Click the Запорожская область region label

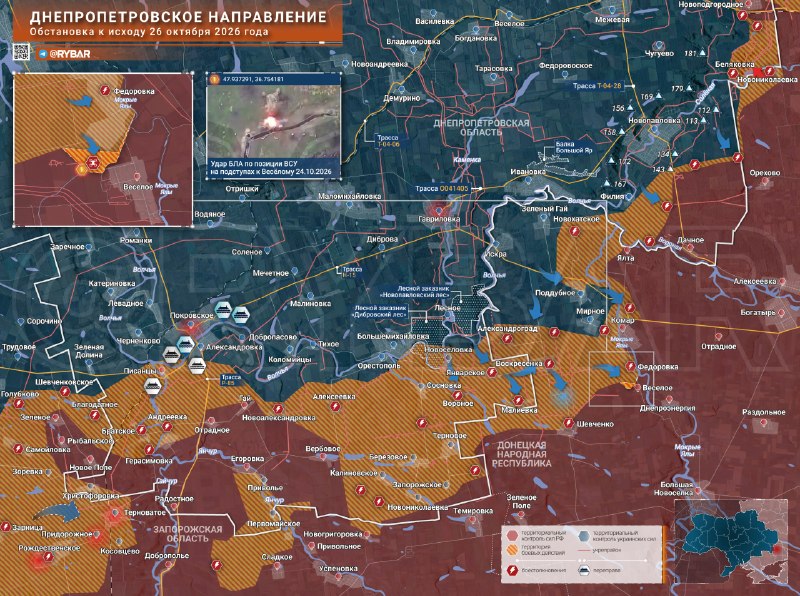tap(188, 534)
